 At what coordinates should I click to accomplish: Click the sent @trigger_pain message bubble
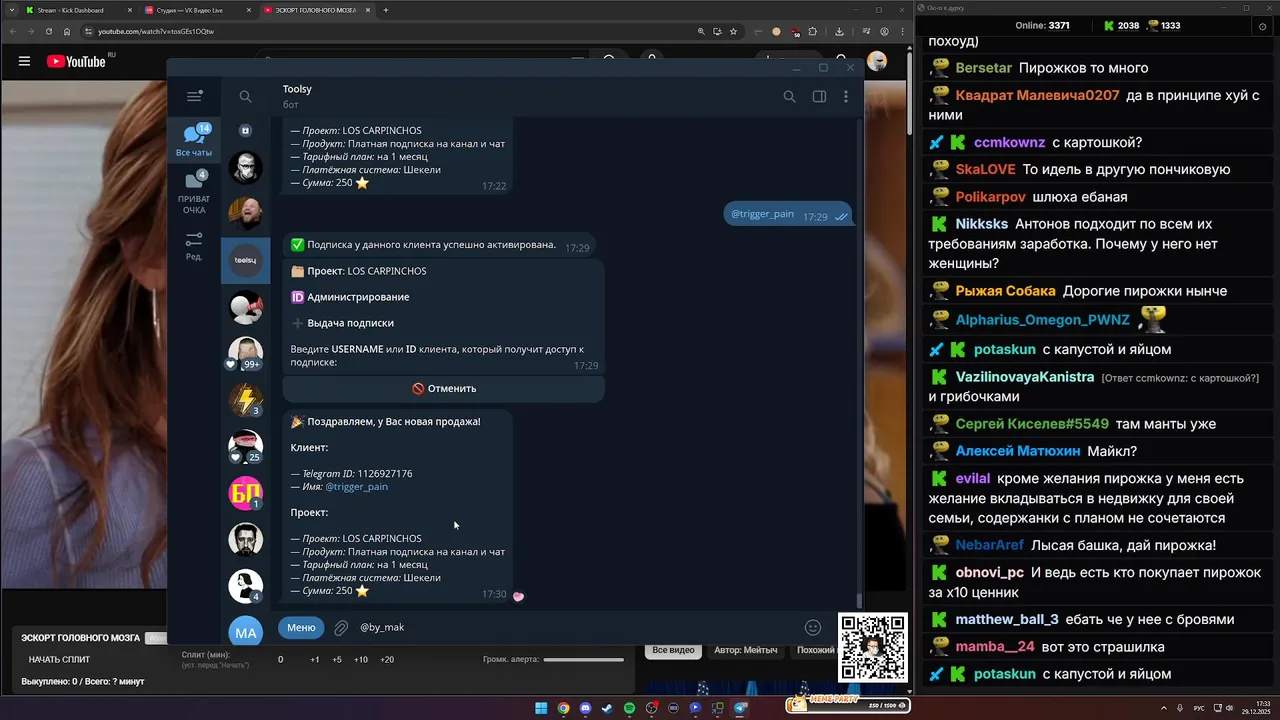coord(787,214)
